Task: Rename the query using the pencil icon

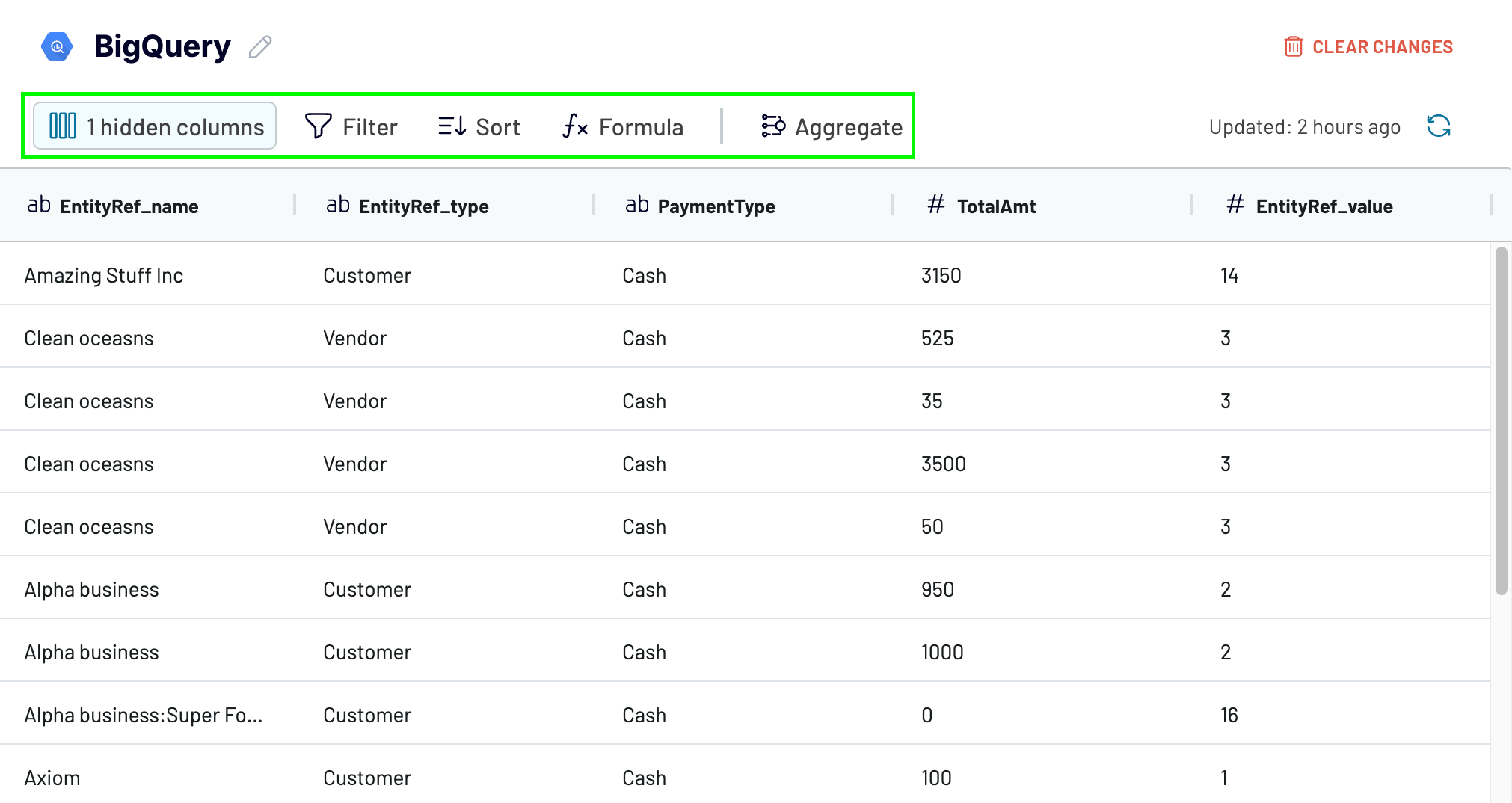Action: pos(259,47)
